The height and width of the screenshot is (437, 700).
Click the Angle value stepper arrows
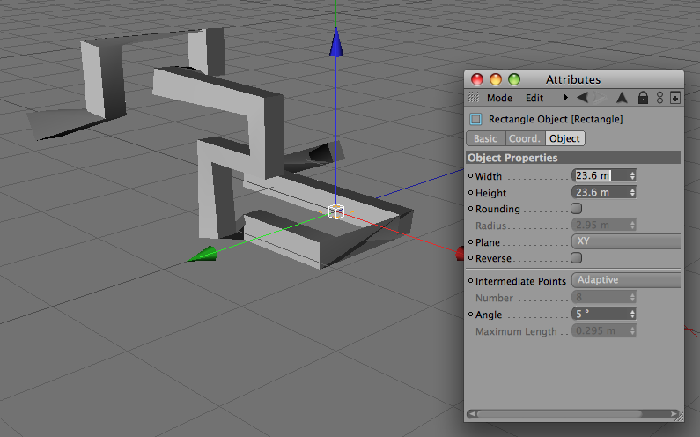pyautogui.click(x=632, y=314)
